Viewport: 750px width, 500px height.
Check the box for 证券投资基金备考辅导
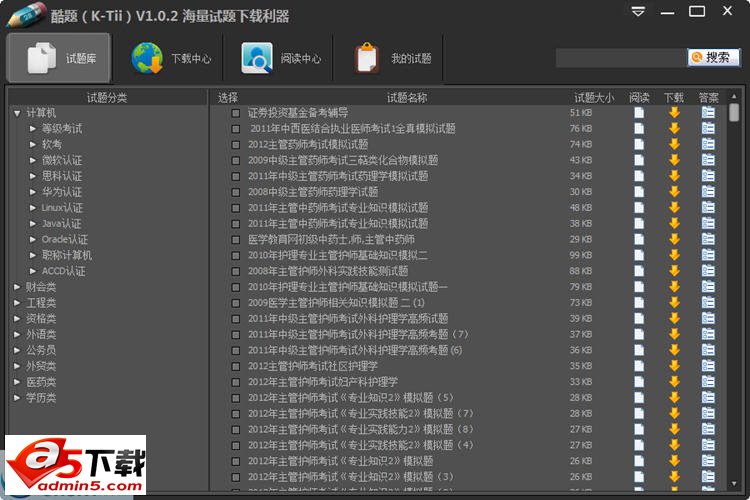235,113
